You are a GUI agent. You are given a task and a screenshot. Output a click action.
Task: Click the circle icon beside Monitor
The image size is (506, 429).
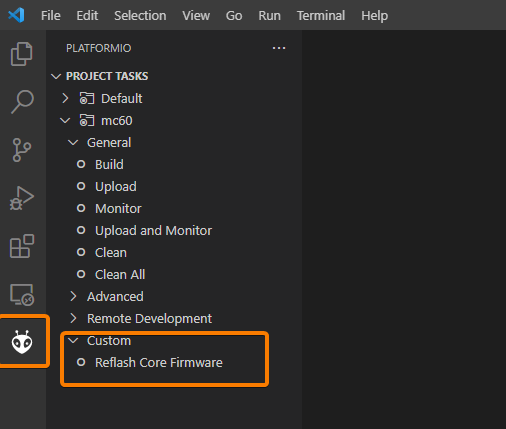[x=81, y=208]
